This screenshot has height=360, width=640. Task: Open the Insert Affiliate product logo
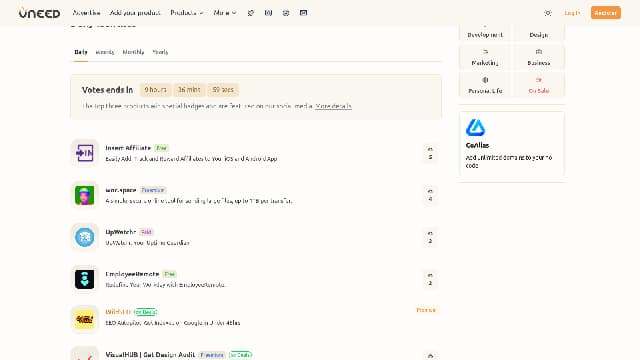[x=84, y=153]
